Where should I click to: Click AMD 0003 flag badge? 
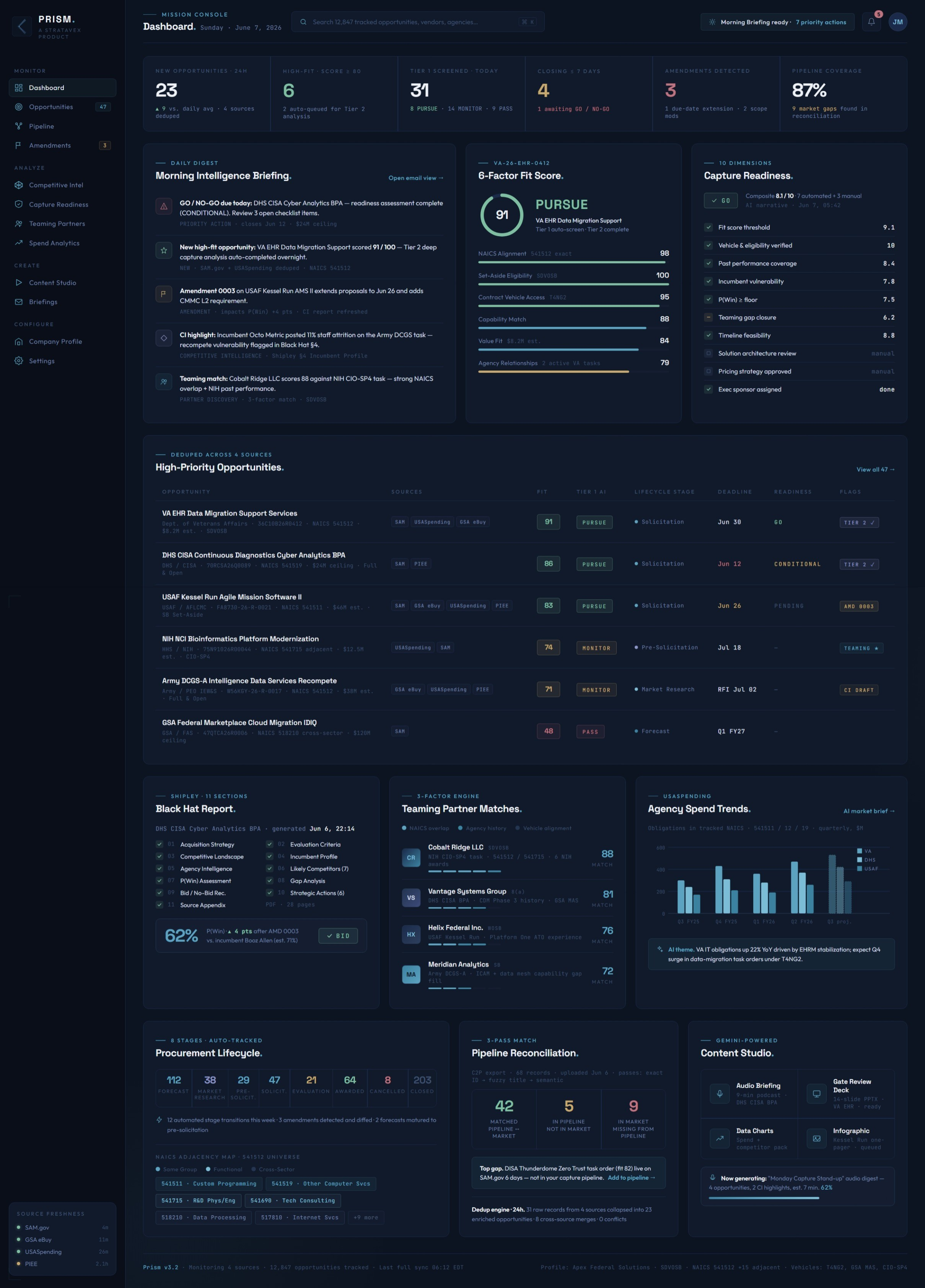click(x=858, y=606)
